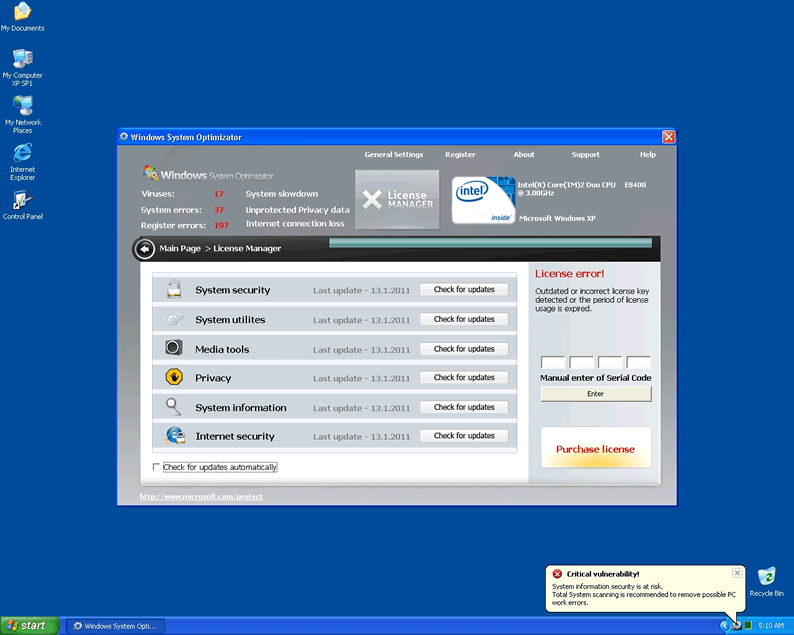The width and height of the screenshot is (794, 635).
Task: Enable Check for updates automatically checkbox
Action: [x=156, y=467]
